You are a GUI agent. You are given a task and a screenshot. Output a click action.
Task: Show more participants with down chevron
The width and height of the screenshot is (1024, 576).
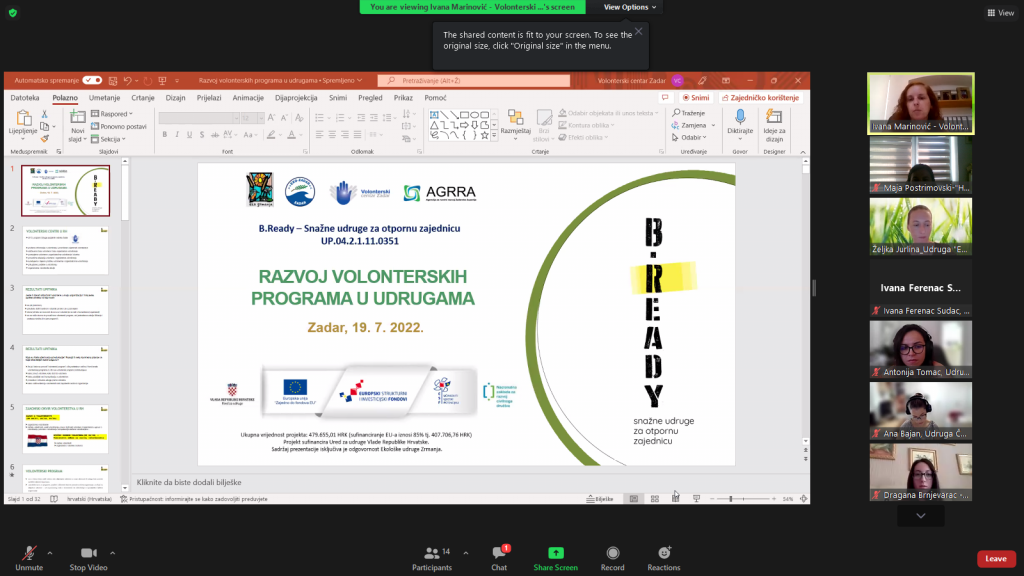point(921,516)
